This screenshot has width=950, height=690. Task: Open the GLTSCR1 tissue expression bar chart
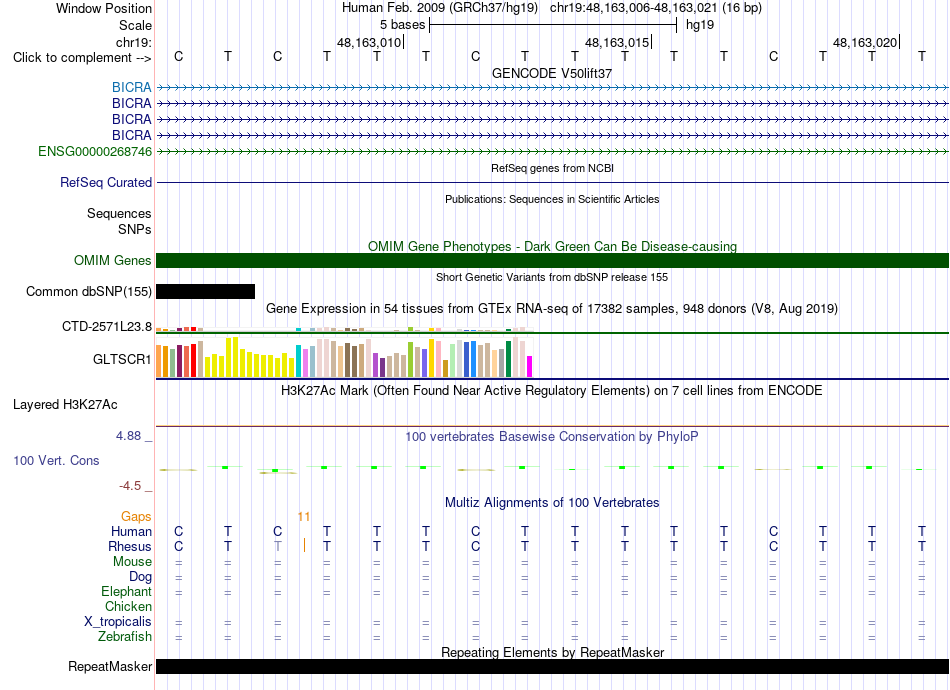(344, 357)
